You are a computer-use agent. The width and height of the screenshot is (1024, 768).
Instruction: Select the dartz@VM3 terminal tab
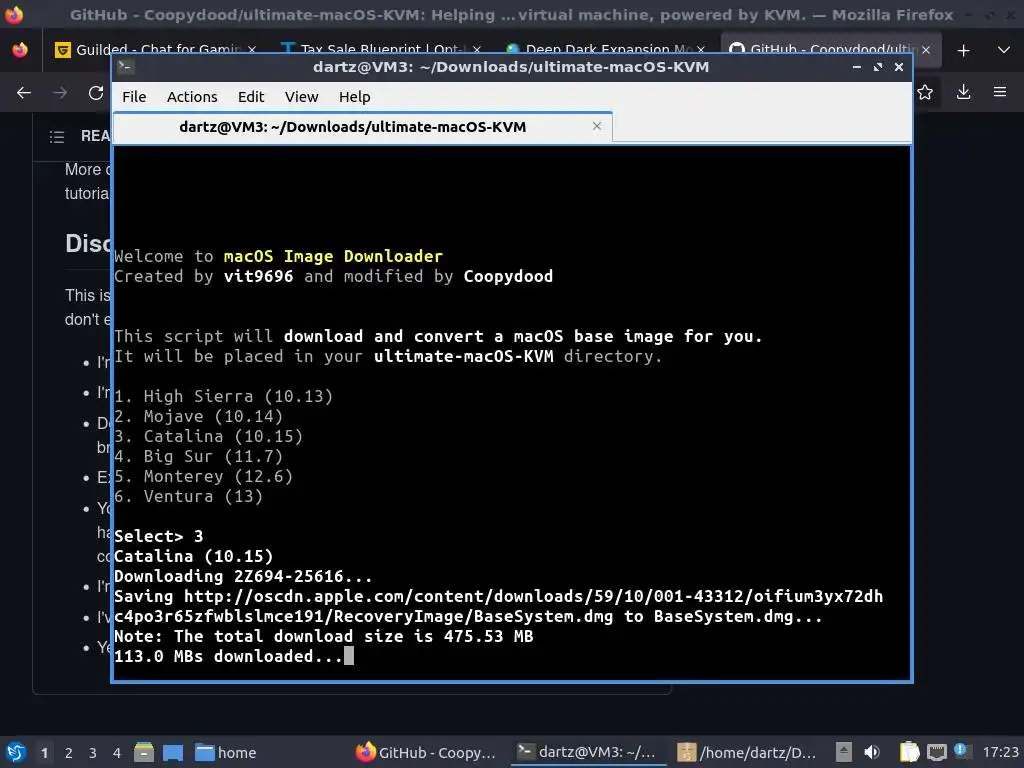362,127
